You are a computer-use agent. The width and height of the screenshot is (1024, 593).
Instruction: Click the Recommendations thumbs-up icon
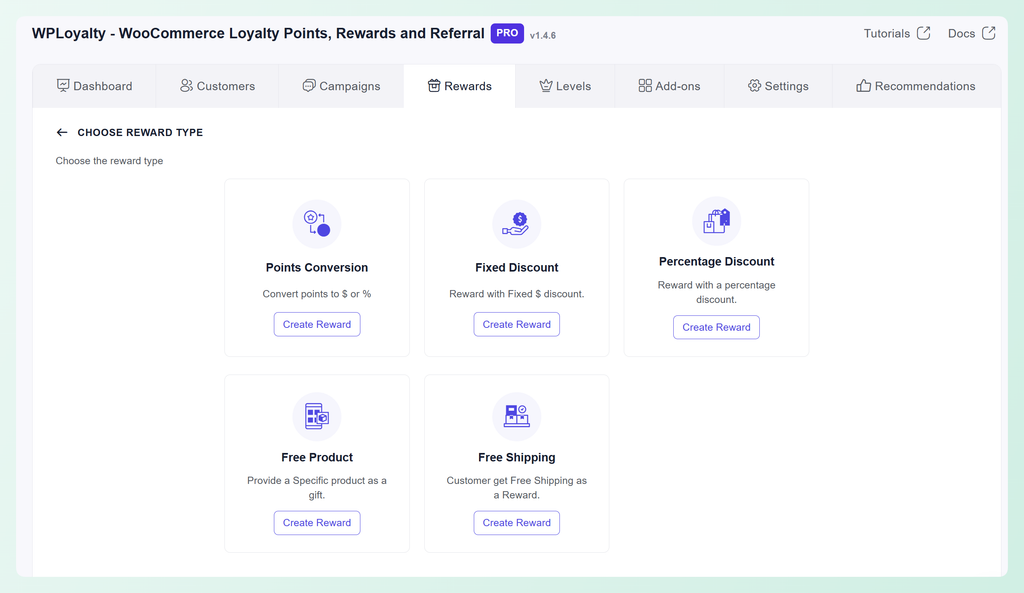[x=863, y=86]
